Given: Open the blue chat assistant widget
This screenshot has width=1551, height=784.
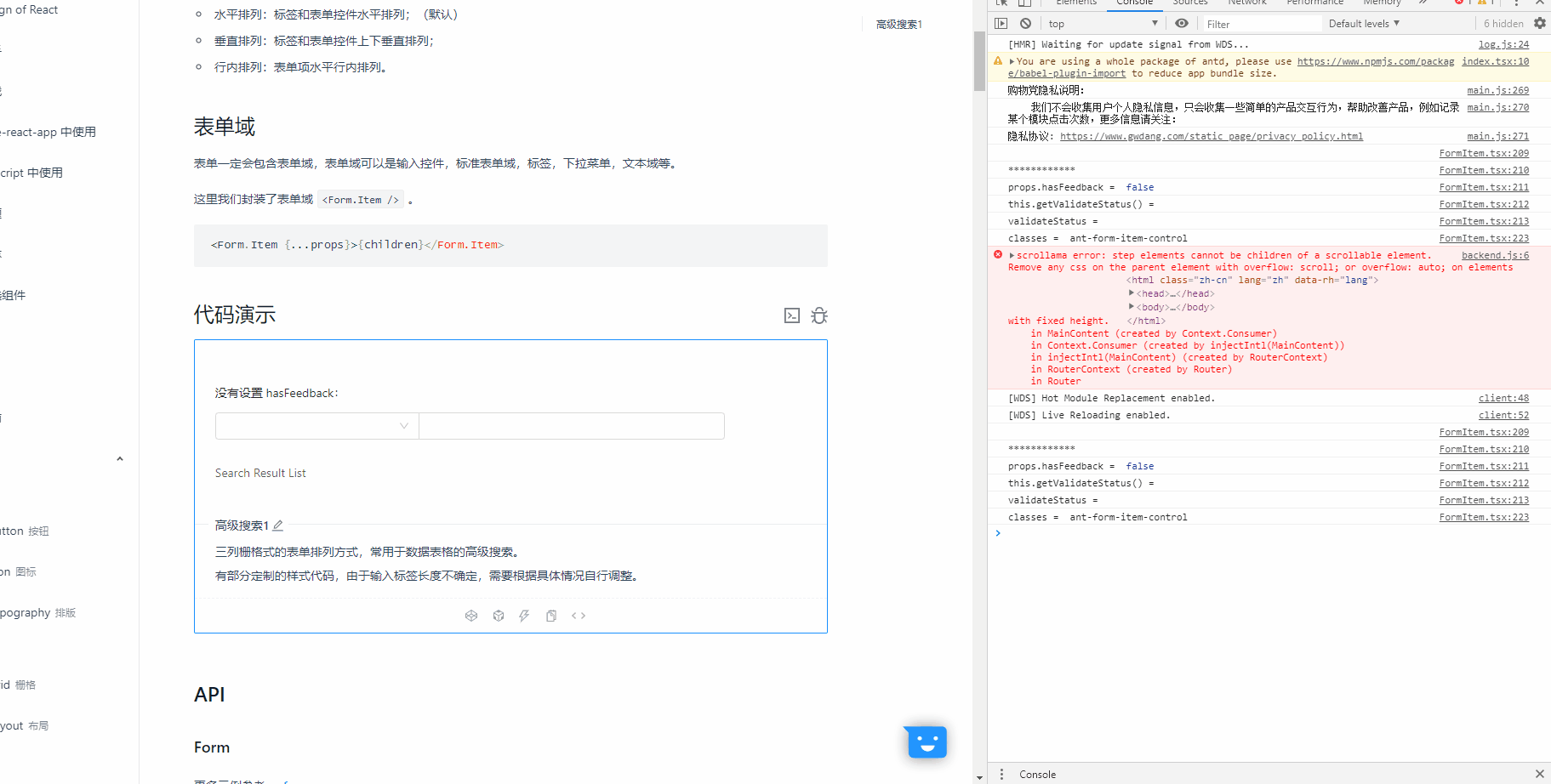Looking at the screenshot, I should (x=927, y=742).
